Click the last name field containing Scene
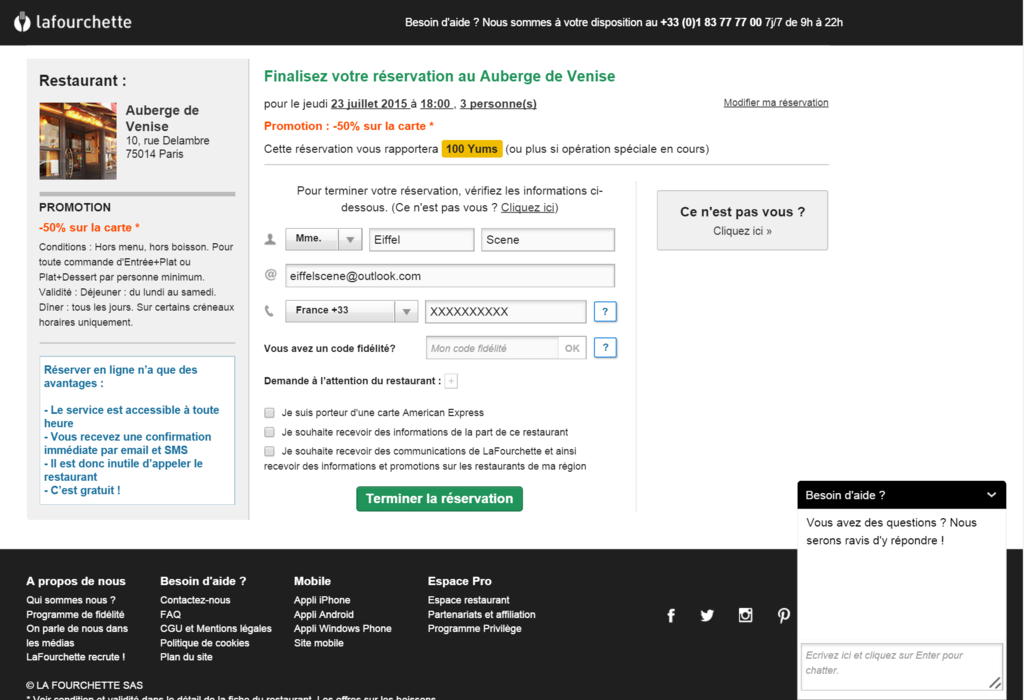The width and height of the screenshot is (1024, 700). (547, 240)
